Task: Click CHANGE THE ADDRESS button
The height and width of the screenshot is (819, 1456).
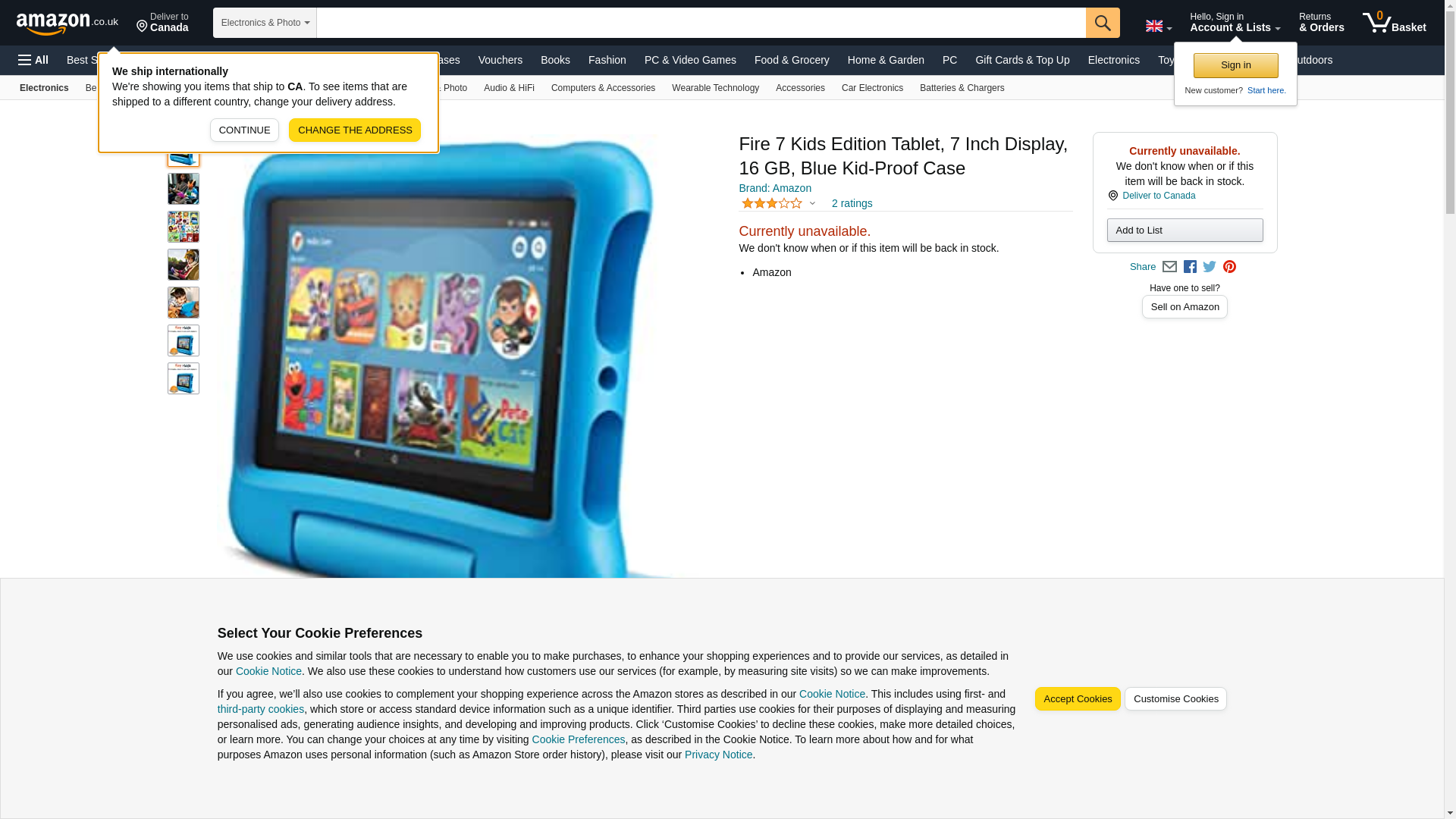Action: (355, 130)
